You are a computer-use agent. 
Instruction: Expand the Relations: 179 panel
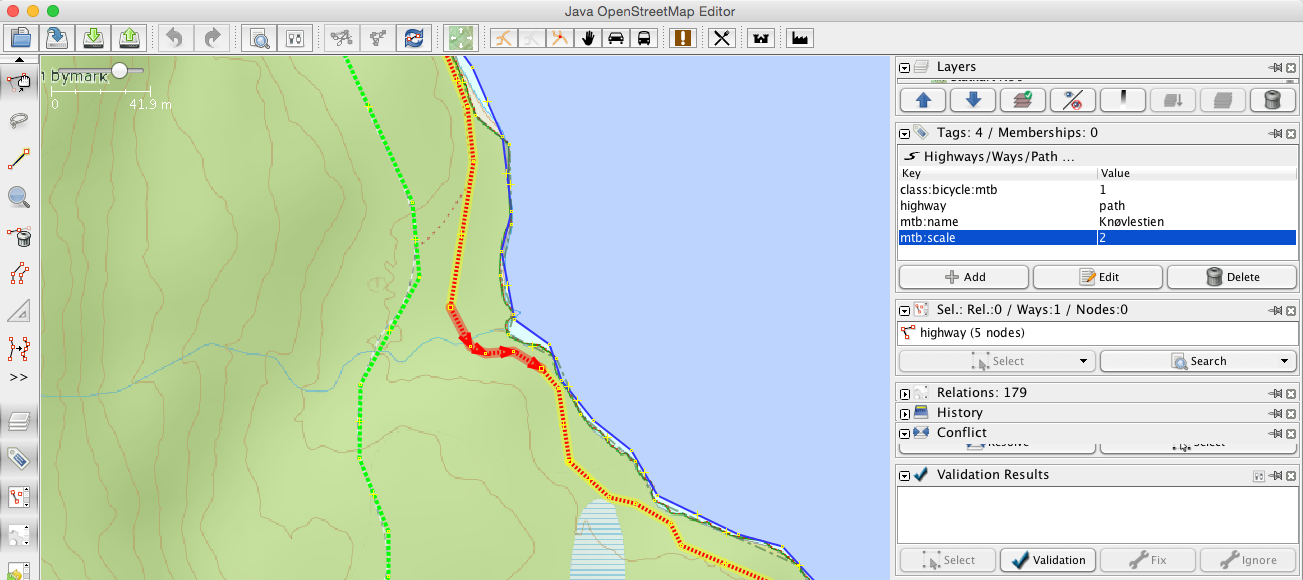point(905,393)
